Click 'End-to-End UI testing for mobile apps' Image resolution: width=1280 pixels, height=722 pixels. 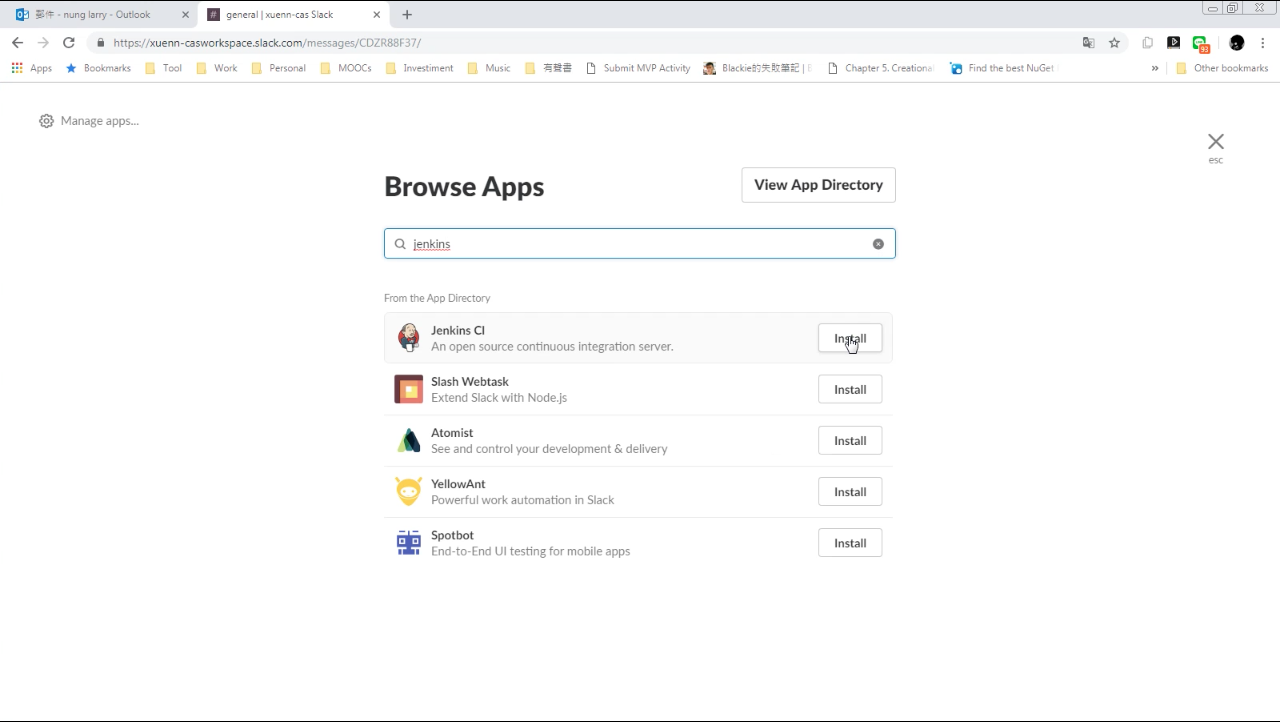(530, 551)
